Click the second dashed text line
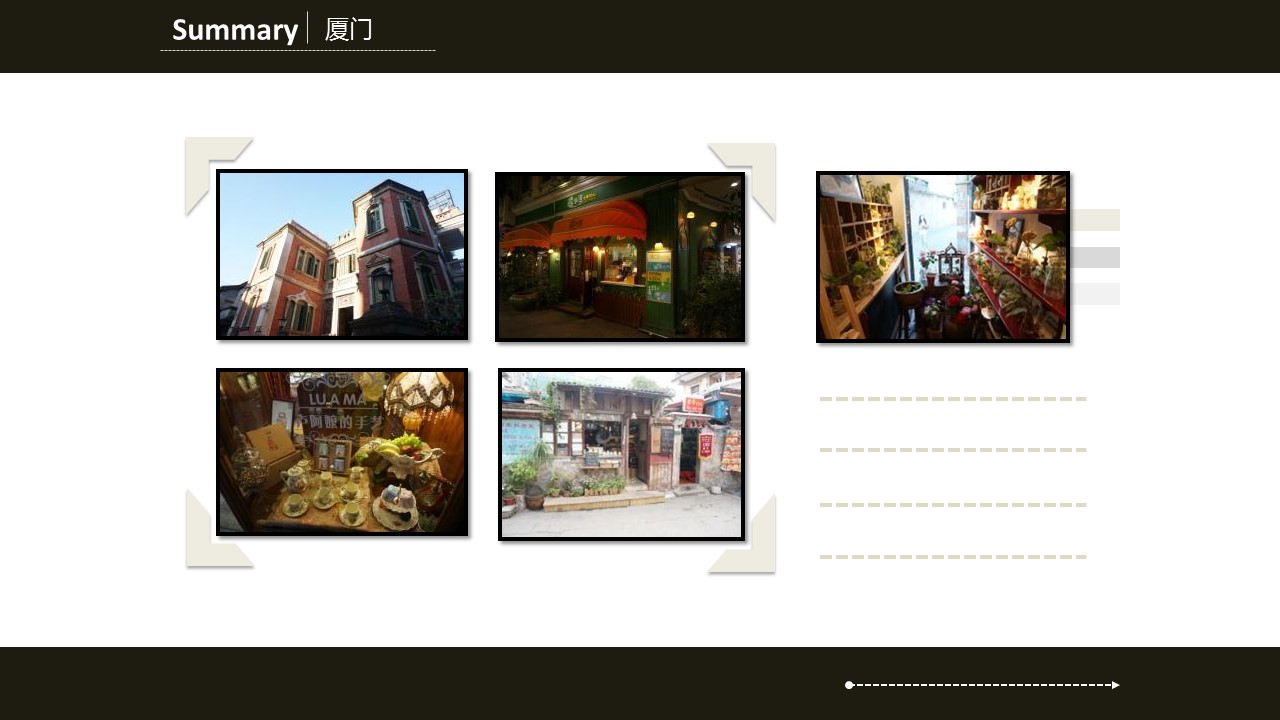 [952, 450]
